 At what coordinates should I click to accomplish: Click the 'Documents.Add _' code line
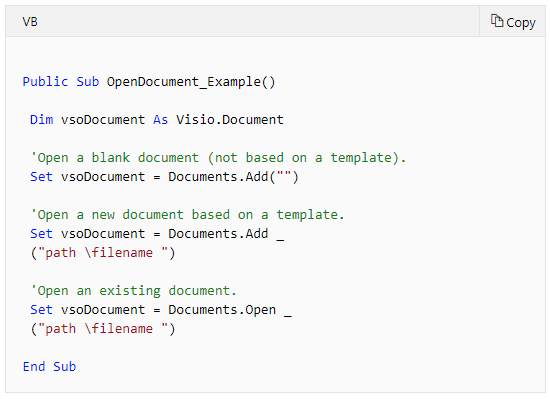(157, 234)
